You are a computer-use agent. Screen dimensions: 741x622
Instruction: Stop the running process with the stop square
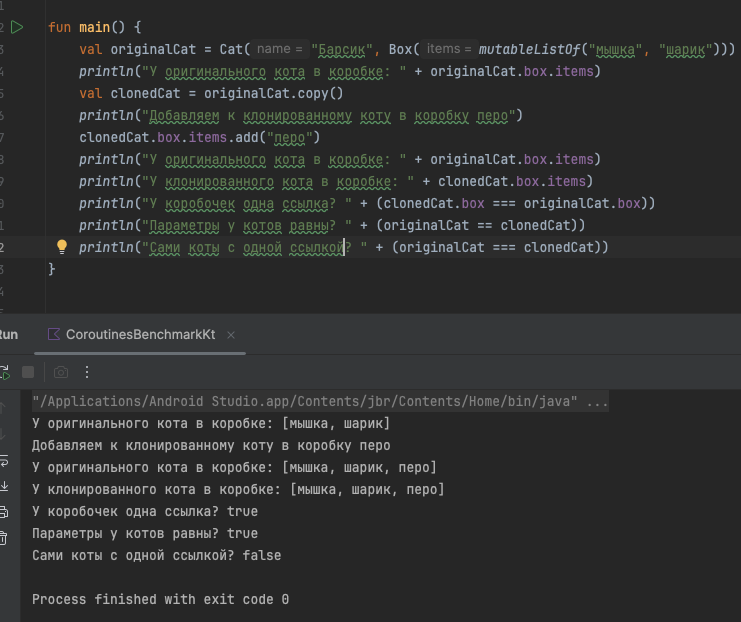tap(28, 372)
